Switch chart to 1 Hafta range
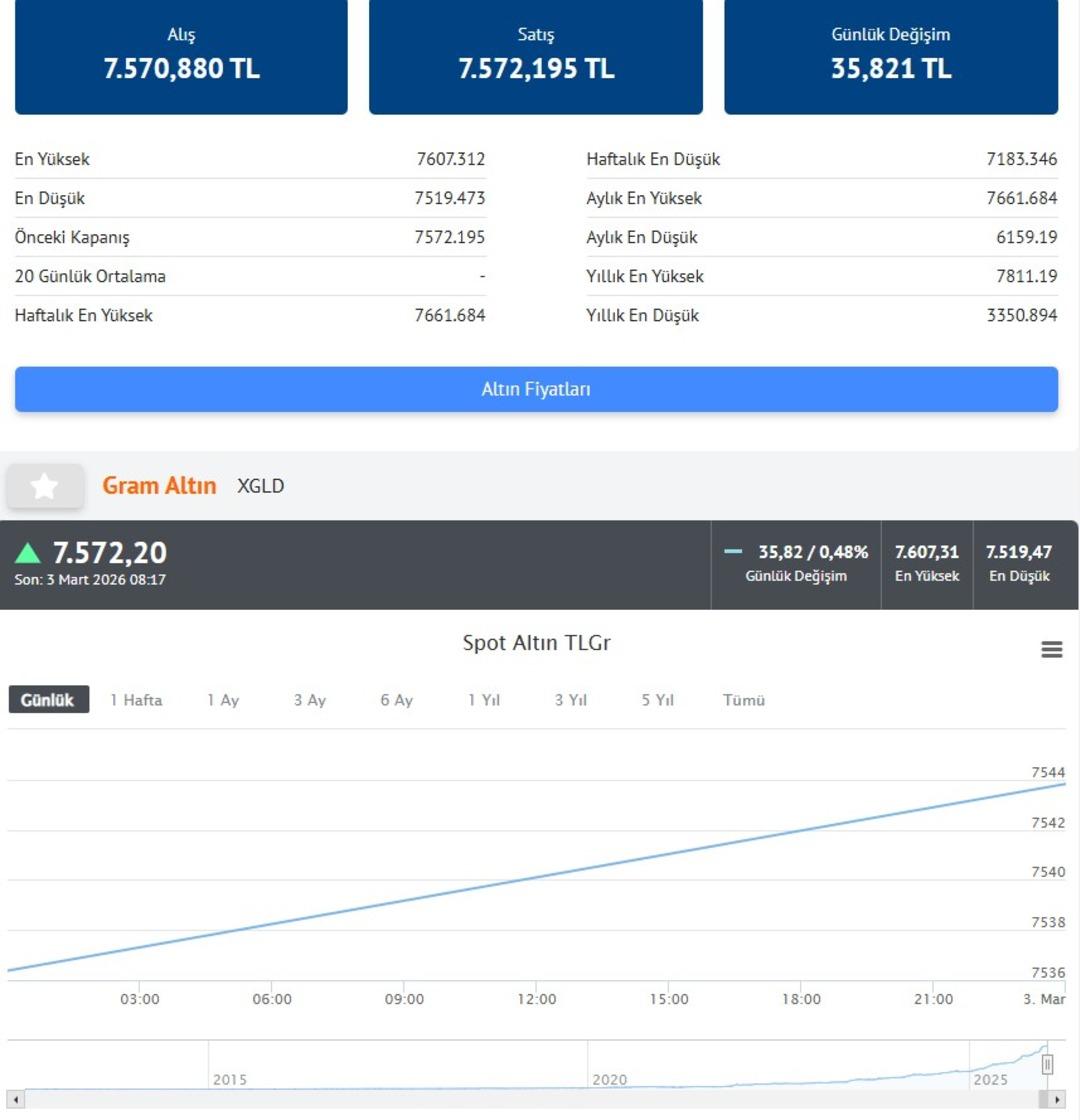 click(x=136, y=700)
